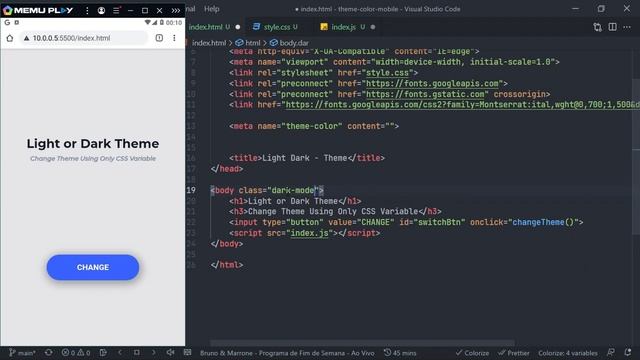The width and height of the screenshot is (640, 360).
Task: Toggle mute speaker icon in status bar
Action: (x=171, y=353)
